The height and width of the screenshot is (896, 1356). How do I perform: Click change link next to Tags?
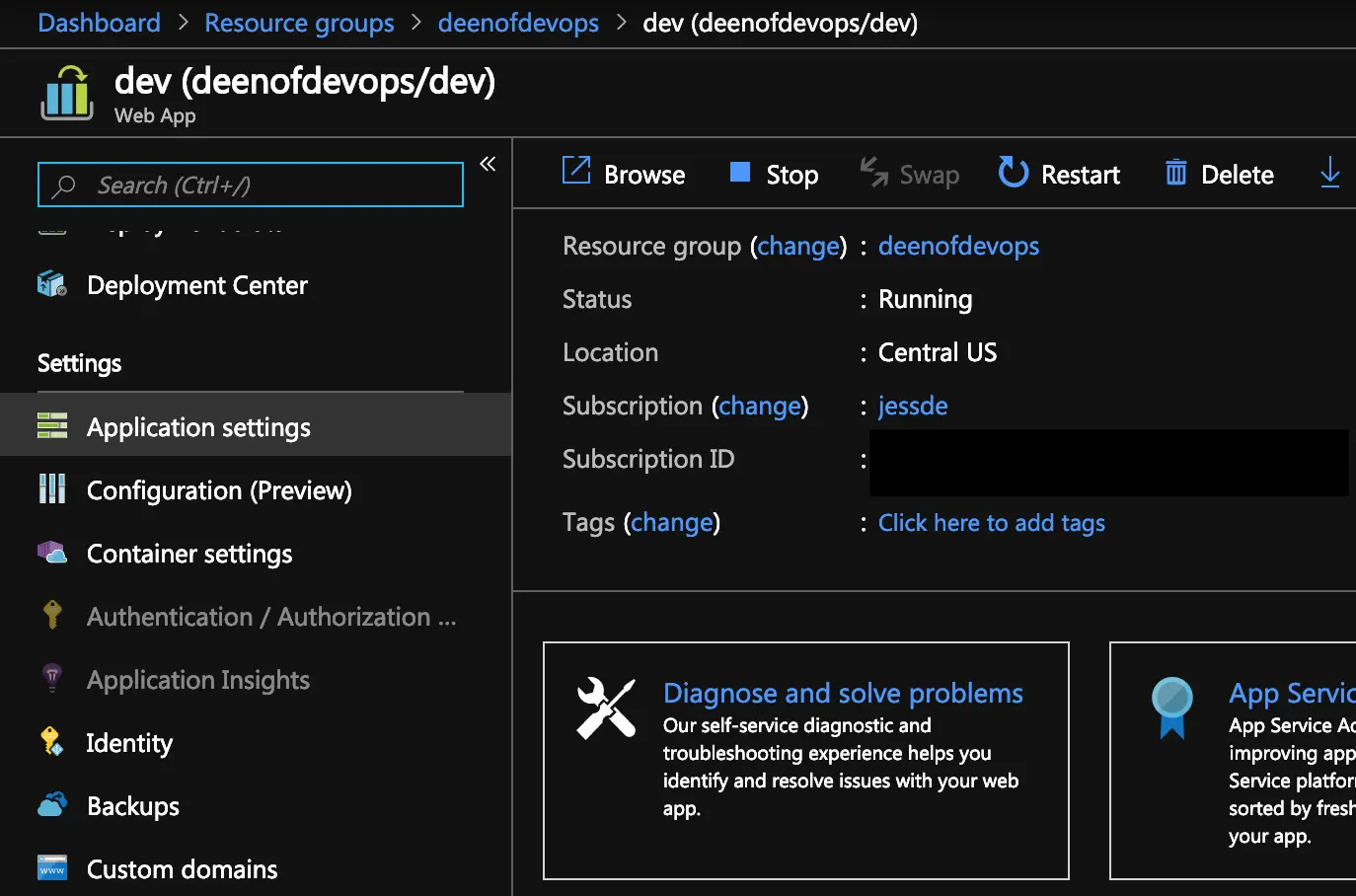click(672, 522)
